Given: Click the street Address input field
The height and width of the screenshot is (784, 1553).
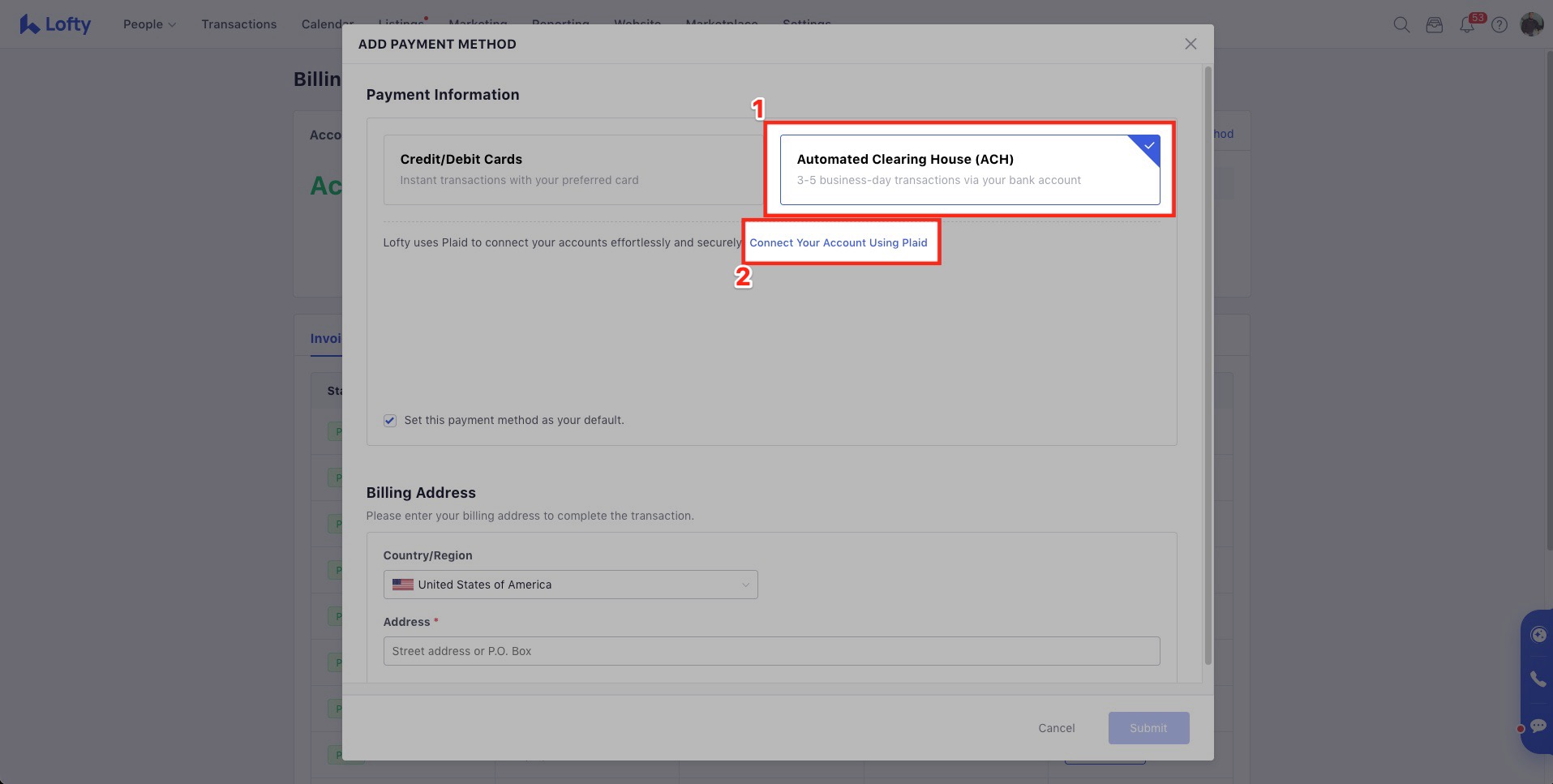Looking at the screenshot, I should [x=770, y=651].
